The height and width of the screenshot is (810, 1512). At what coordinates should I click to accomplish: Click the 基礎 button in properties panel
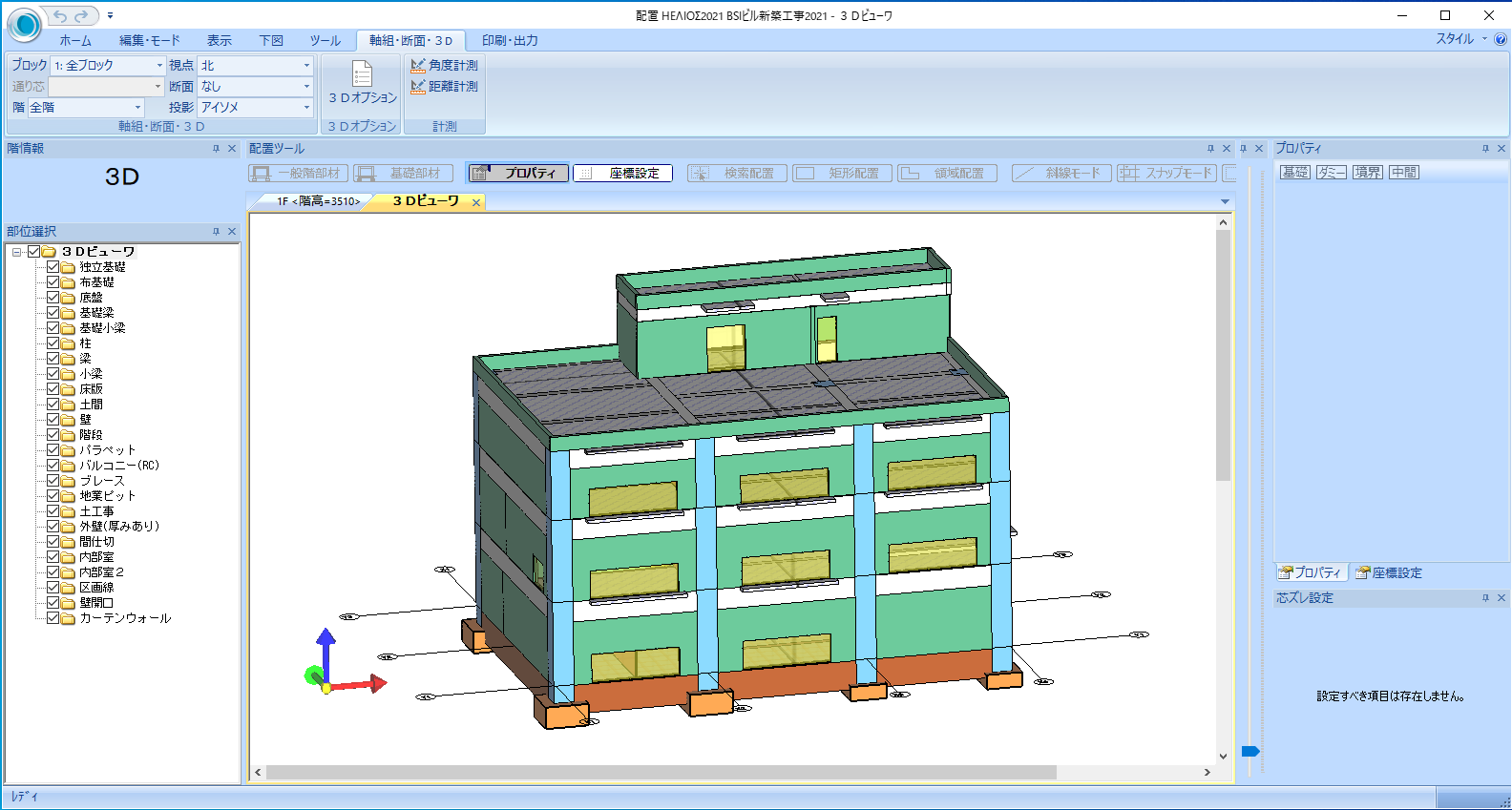click(x=1294, y=172)
